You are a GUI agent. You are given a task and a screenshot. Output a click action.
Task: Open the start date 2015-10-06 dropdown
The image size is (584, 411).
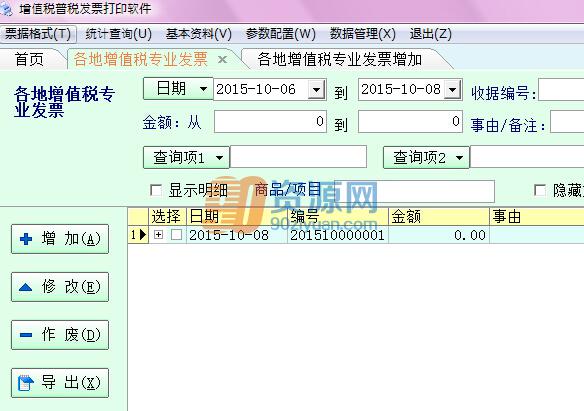317,89
